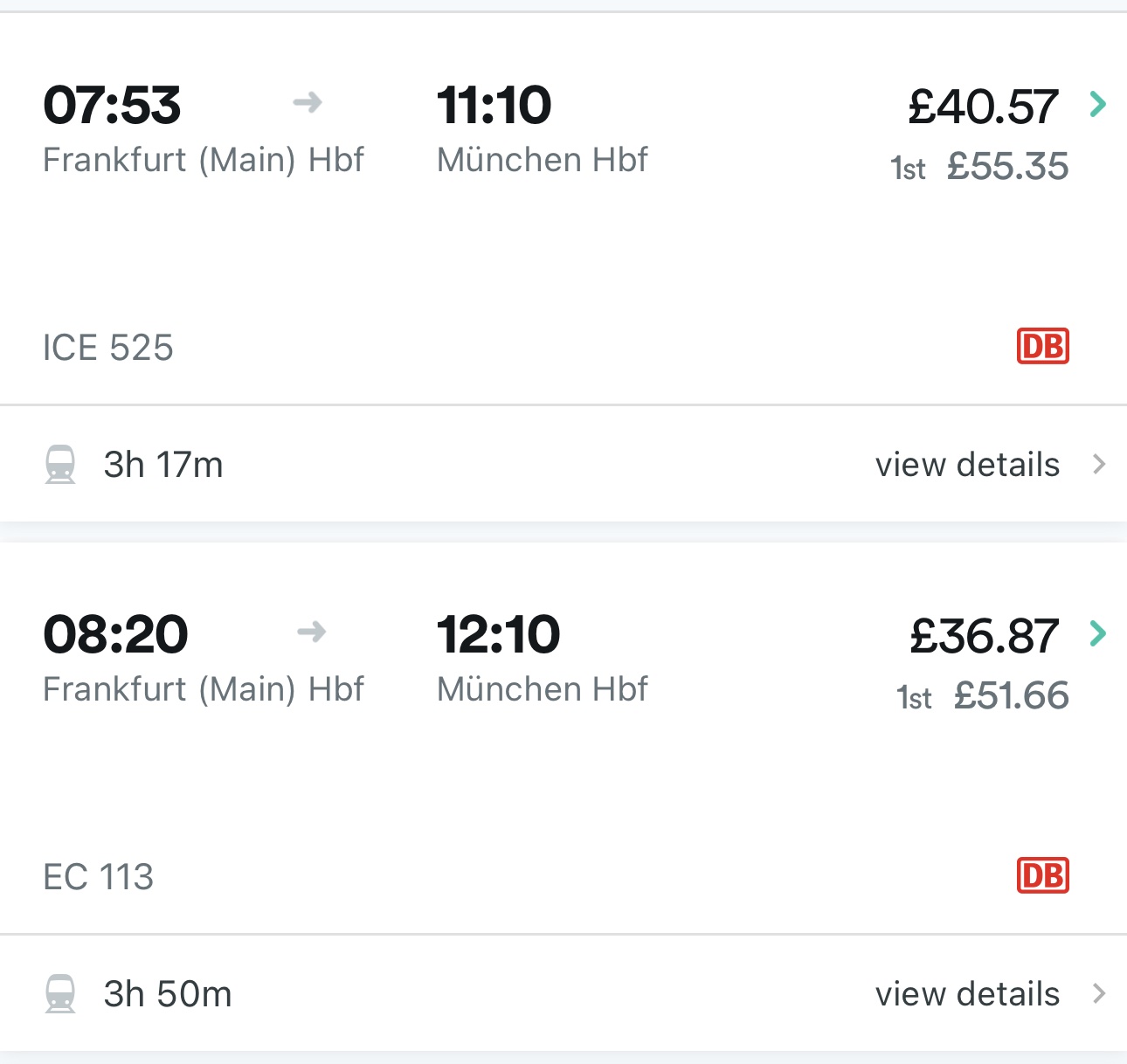Open view details for the ICE 525 journey
Screen dimensions: 1127x1064
point(967,465)
